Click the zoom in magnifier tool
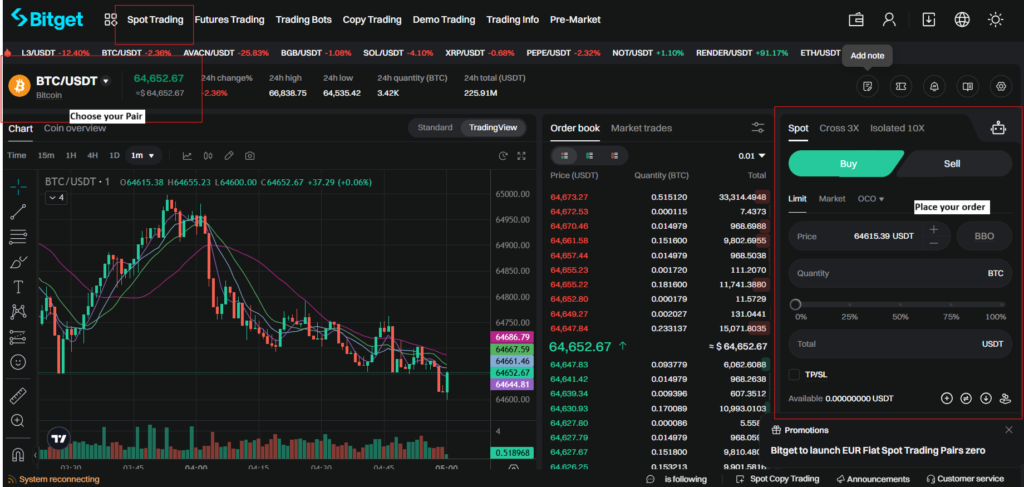 [18, 421]
